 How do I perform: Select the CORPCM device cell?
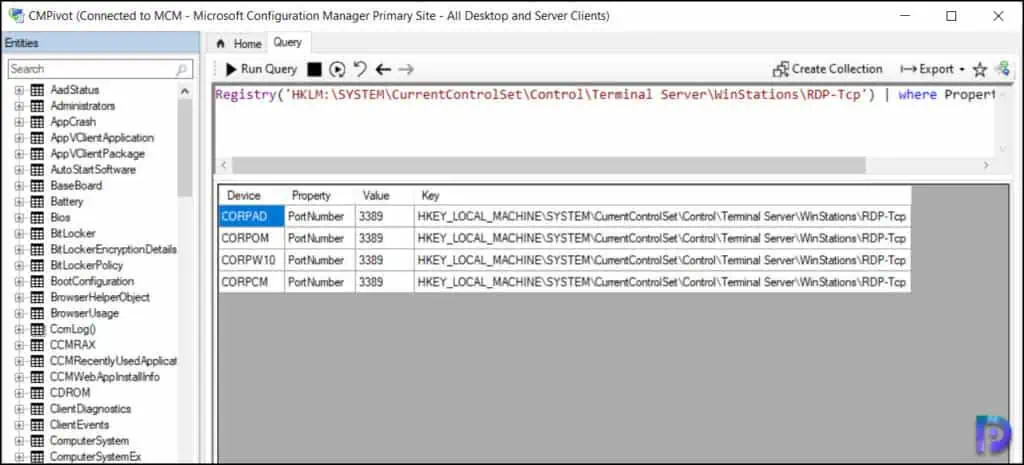pos(251,282)
